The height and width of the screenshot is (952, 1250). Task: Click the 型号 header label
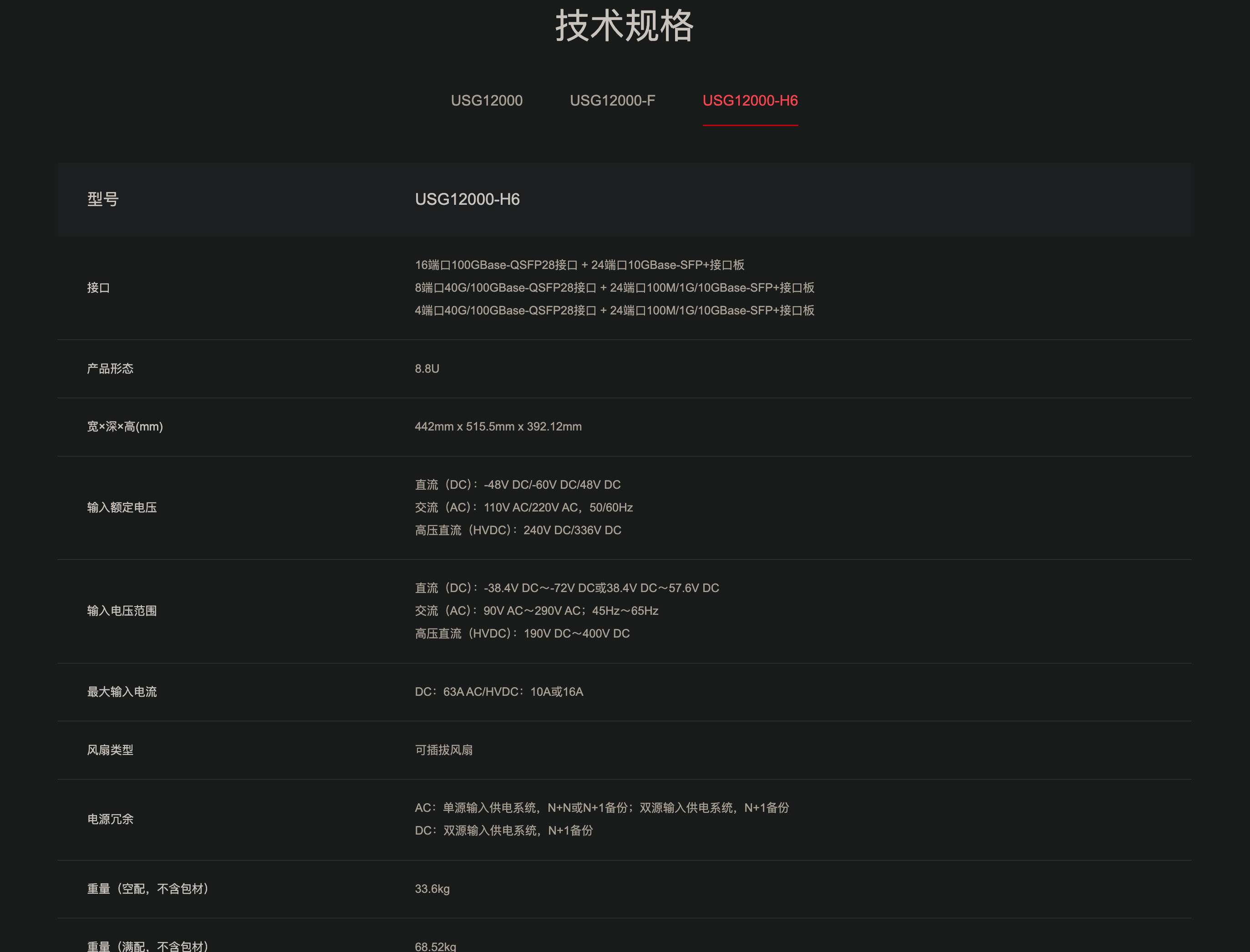point(102,199)
